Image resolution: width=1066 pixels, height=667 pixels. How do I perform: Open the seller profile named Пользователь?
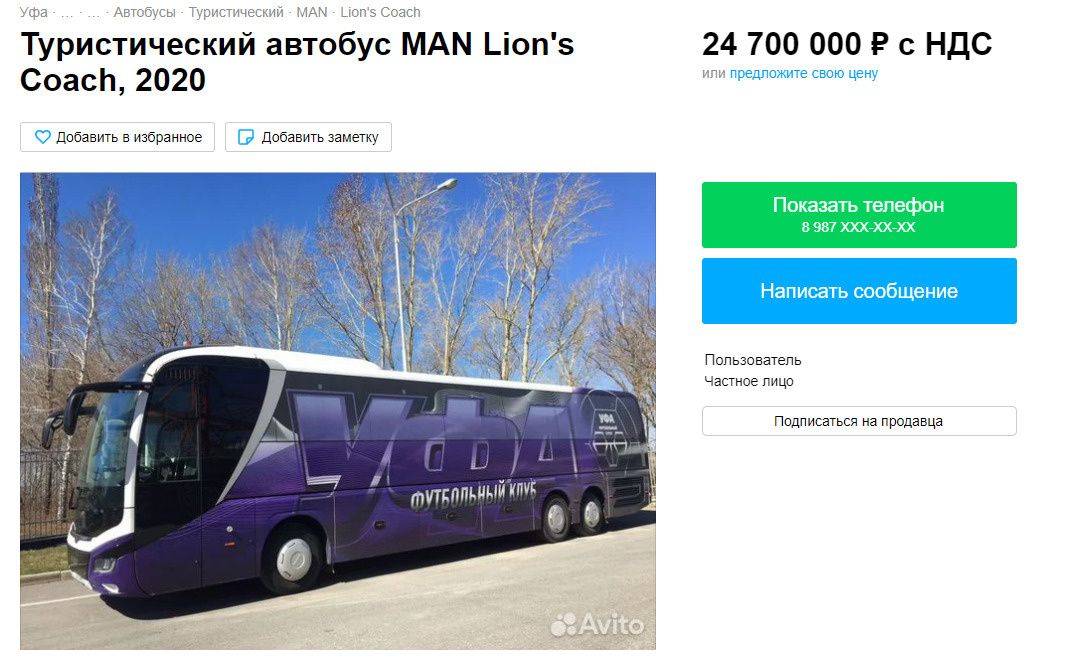[x=752, y=360]
